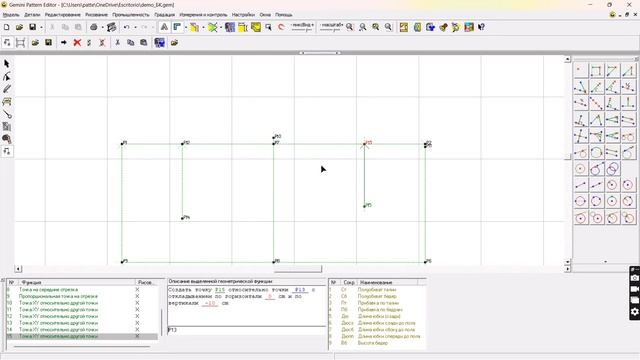The image size is (640, 360).
Task: Click the blue monitor icon in second toolbar
Action: (x=160, y=42)
